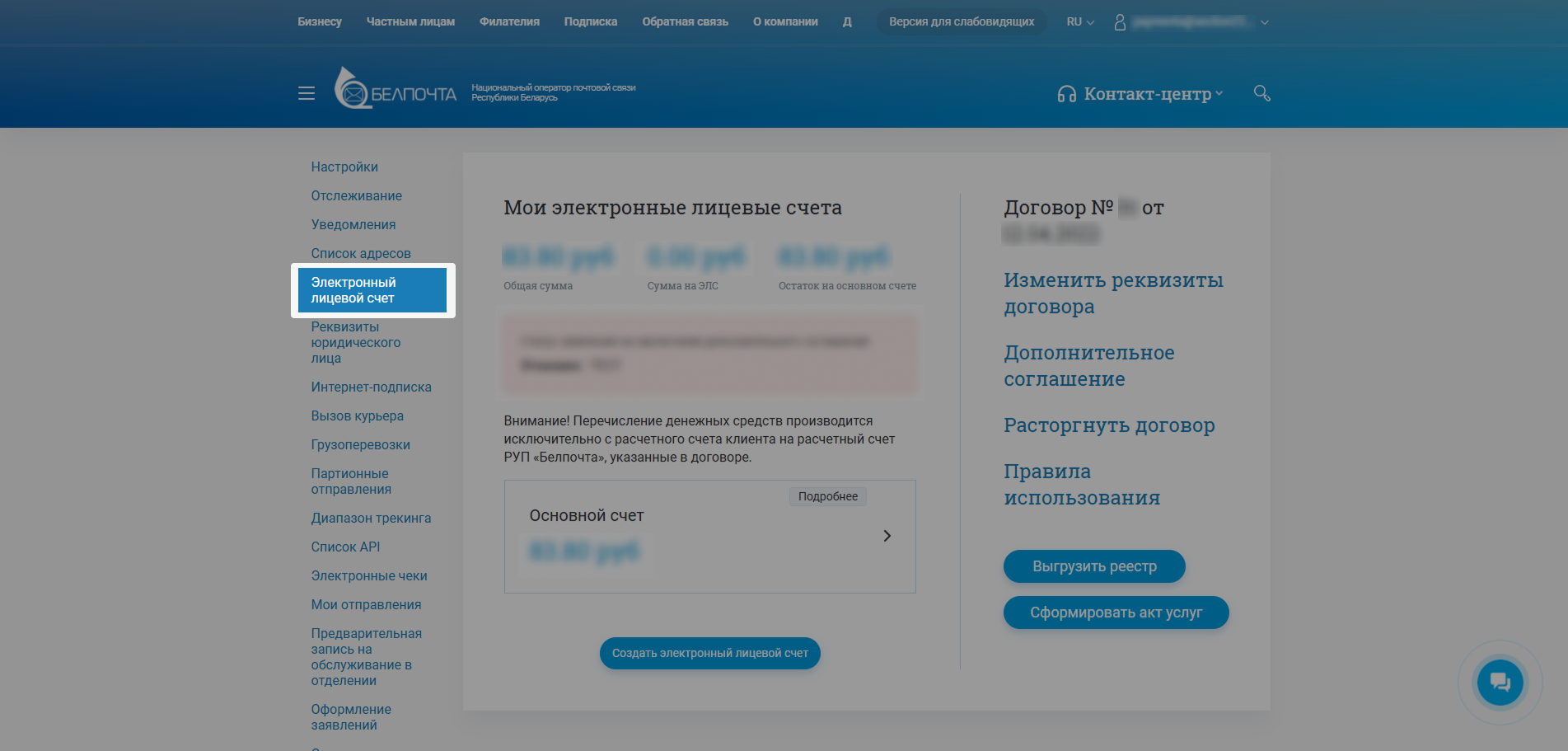Click the headset icon near Контакт-центр
This screenshot has height=751, width=1568.
click(1066, 93)
